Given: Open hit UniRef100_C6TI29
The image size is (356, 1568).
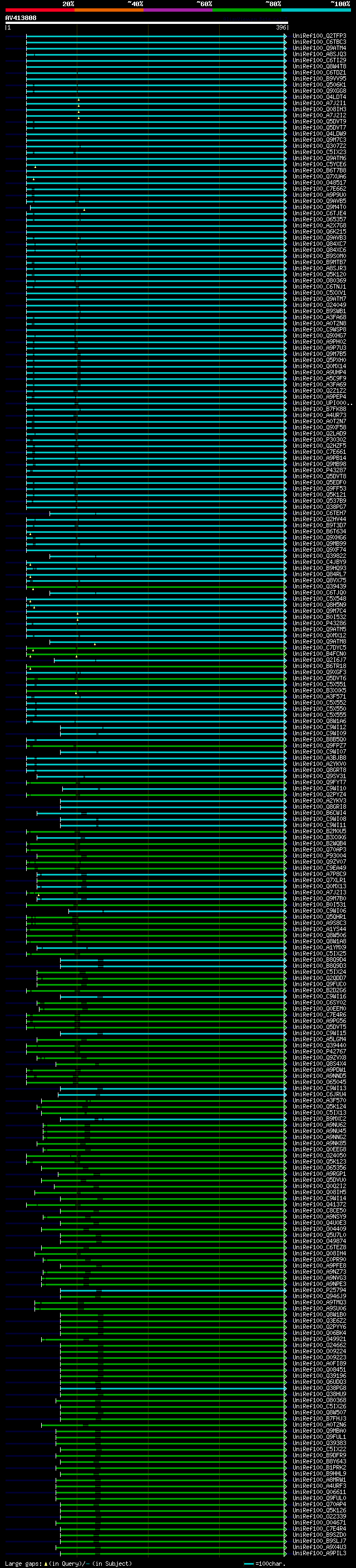Looking at the screenshot, I should click(x=319, y=60).
